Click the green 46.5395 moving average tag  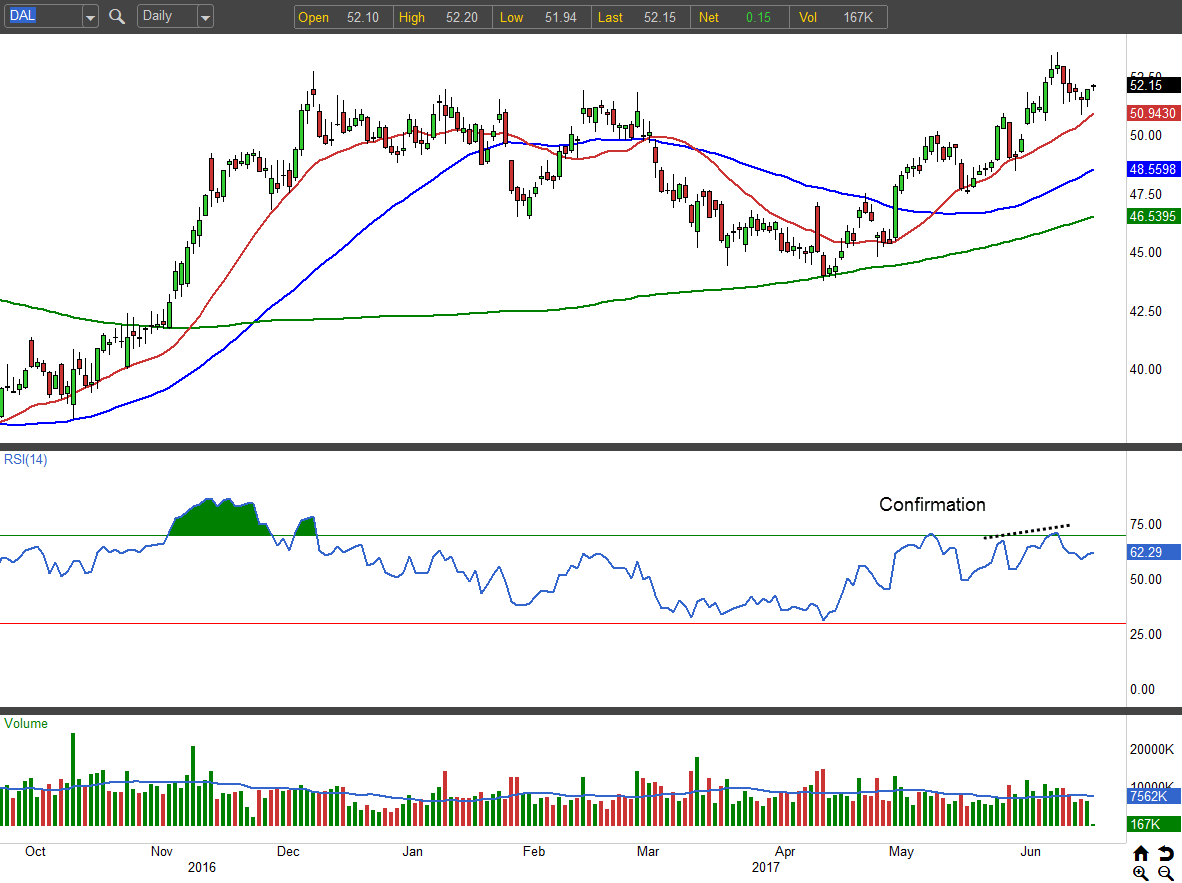point(1153,216)
